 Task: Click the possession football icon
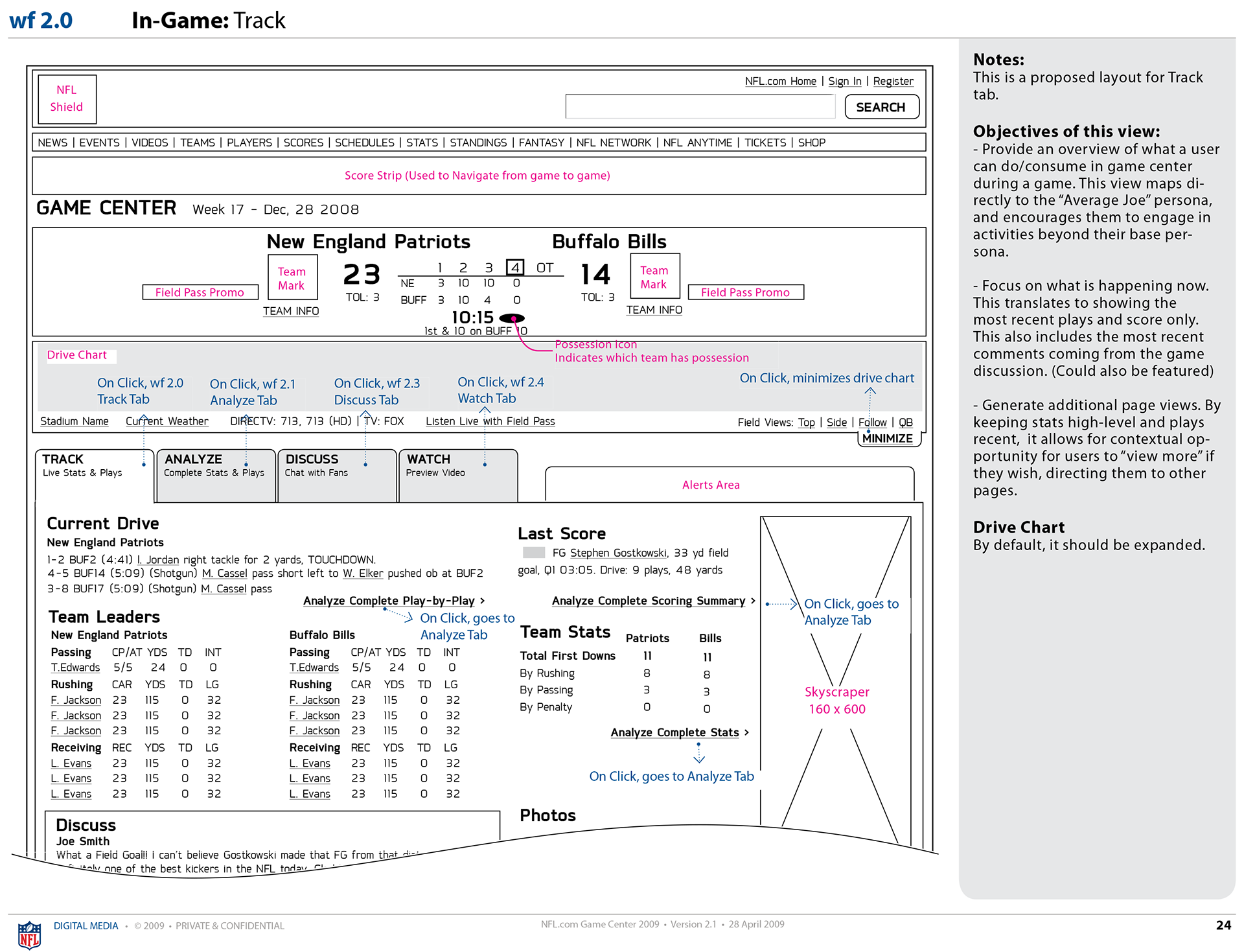point(512,318)
